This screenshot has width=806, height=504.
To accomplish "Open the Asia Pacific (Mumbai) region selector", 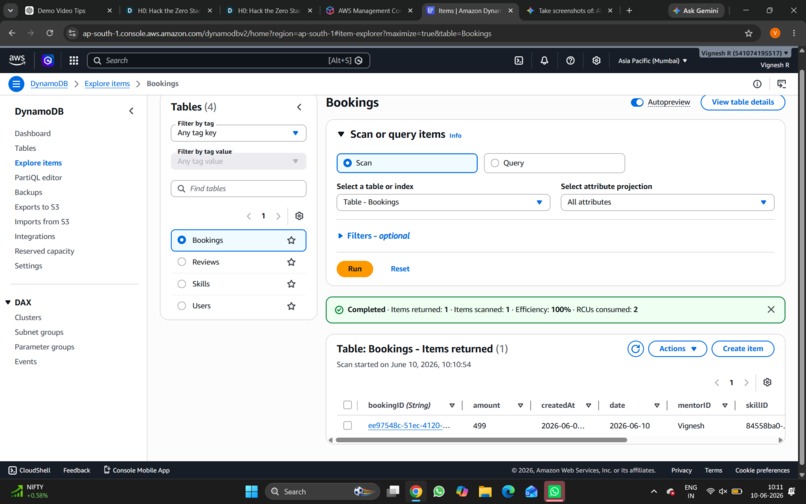I will [652, 61].
